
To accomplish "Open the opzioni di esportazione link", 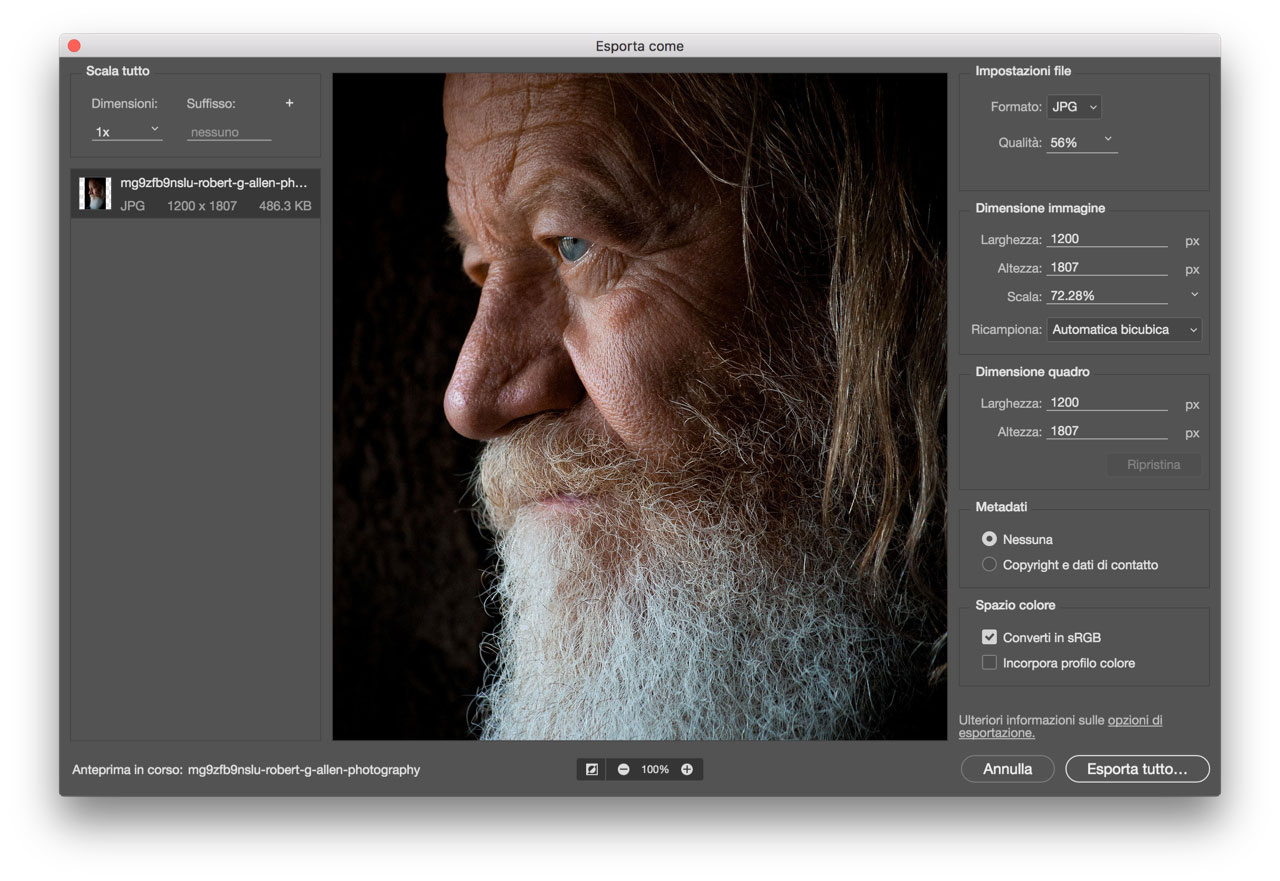I will point(1061,726).
